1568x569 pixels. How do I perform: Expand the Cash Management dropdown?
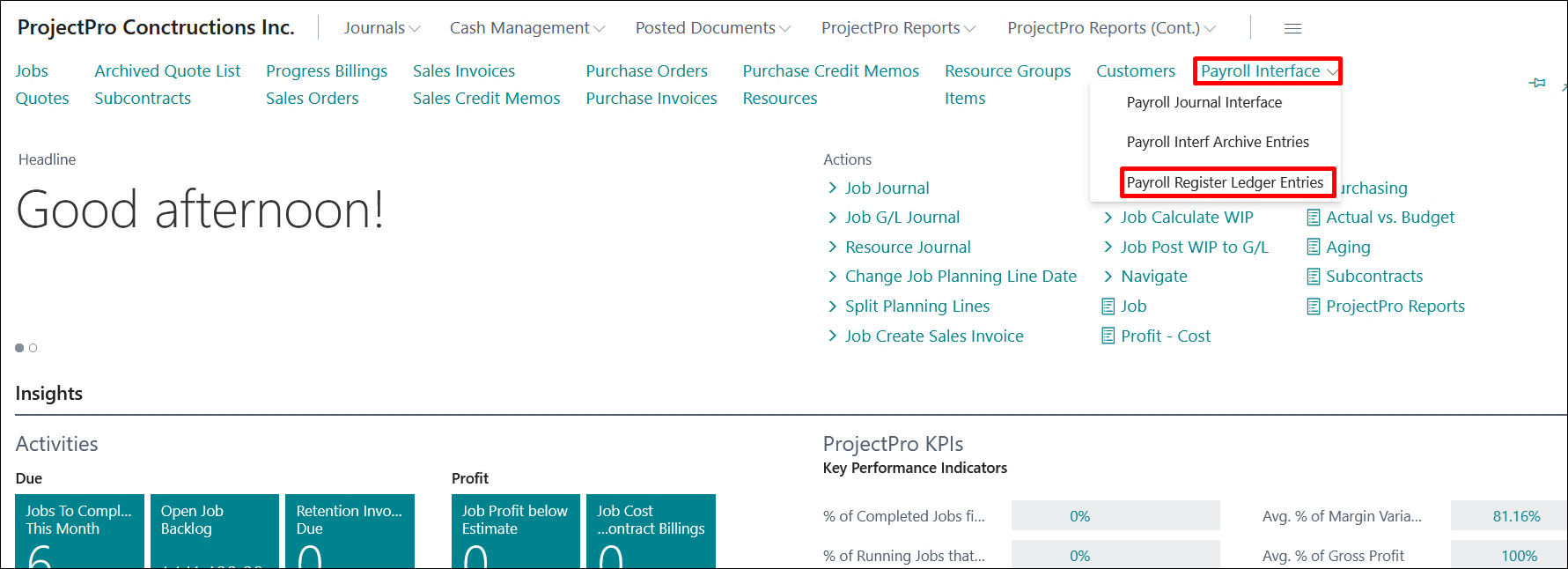526,28
